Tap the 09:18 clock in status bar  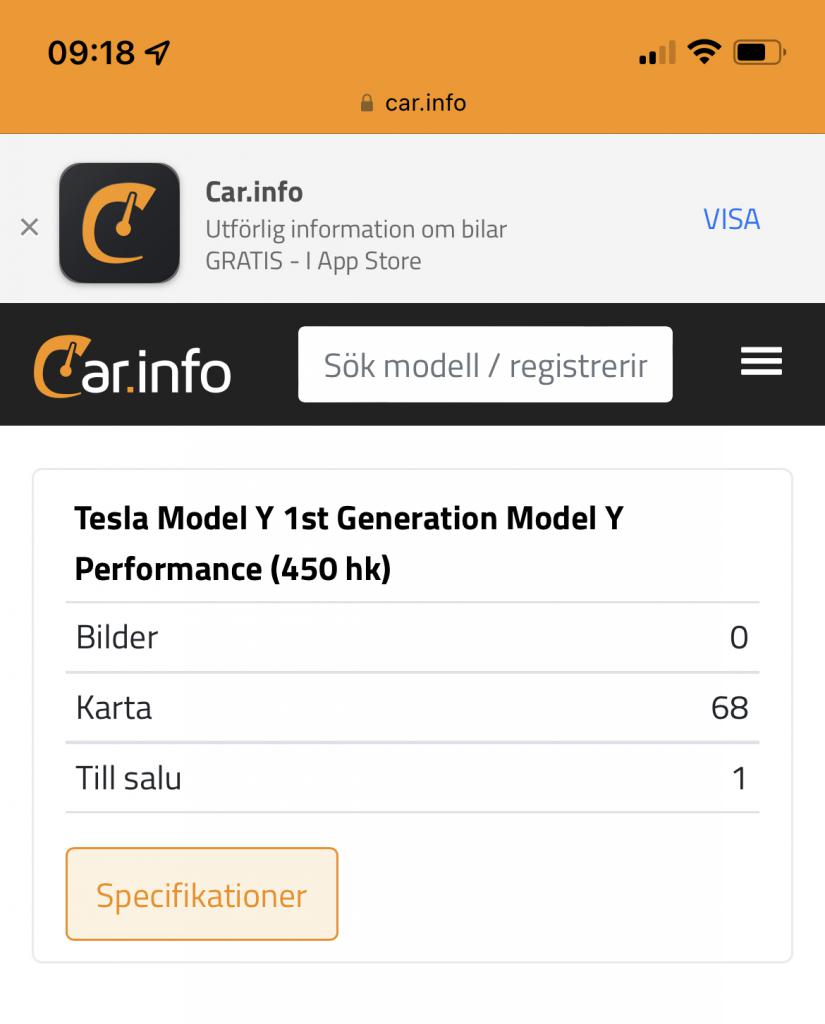tap(91, 52)
